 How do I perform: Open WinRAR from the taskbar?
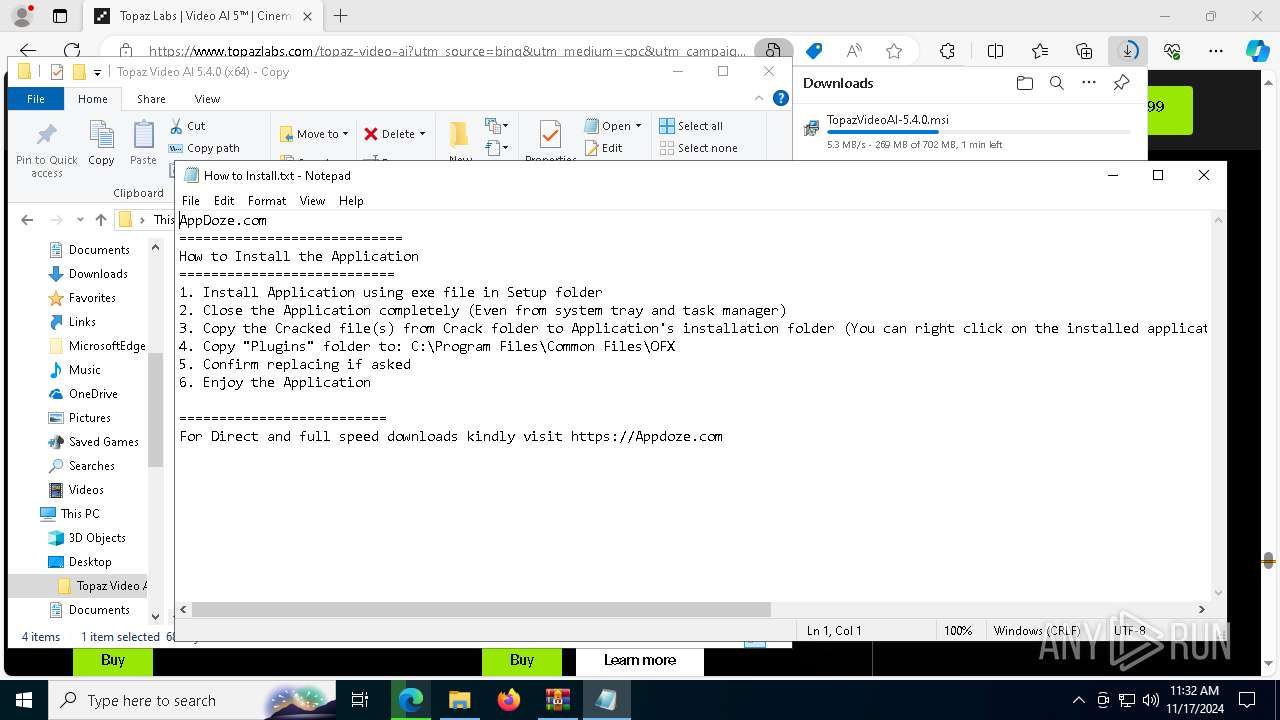(557, 700)
